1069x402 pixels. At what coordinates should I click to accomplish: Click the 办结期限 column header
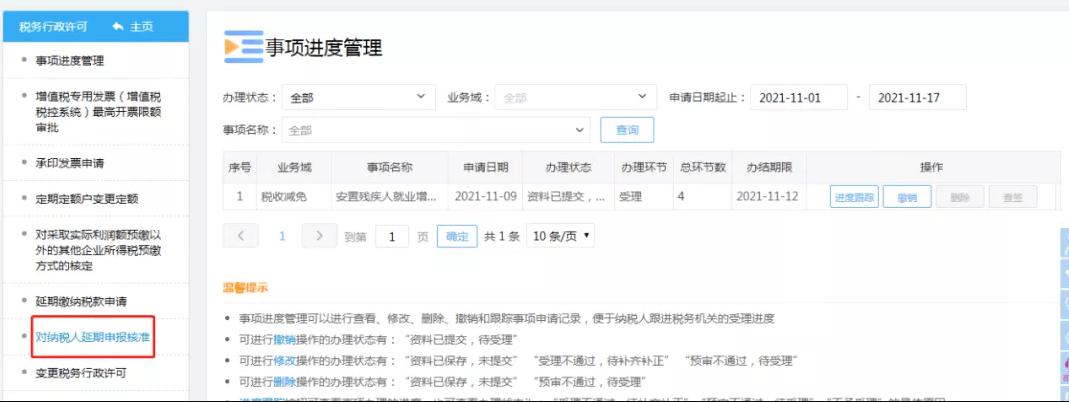pos(768,168)
